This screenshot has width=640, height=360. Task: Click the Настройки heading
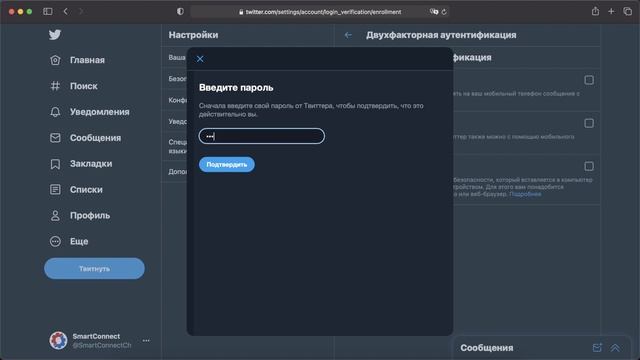193,35
